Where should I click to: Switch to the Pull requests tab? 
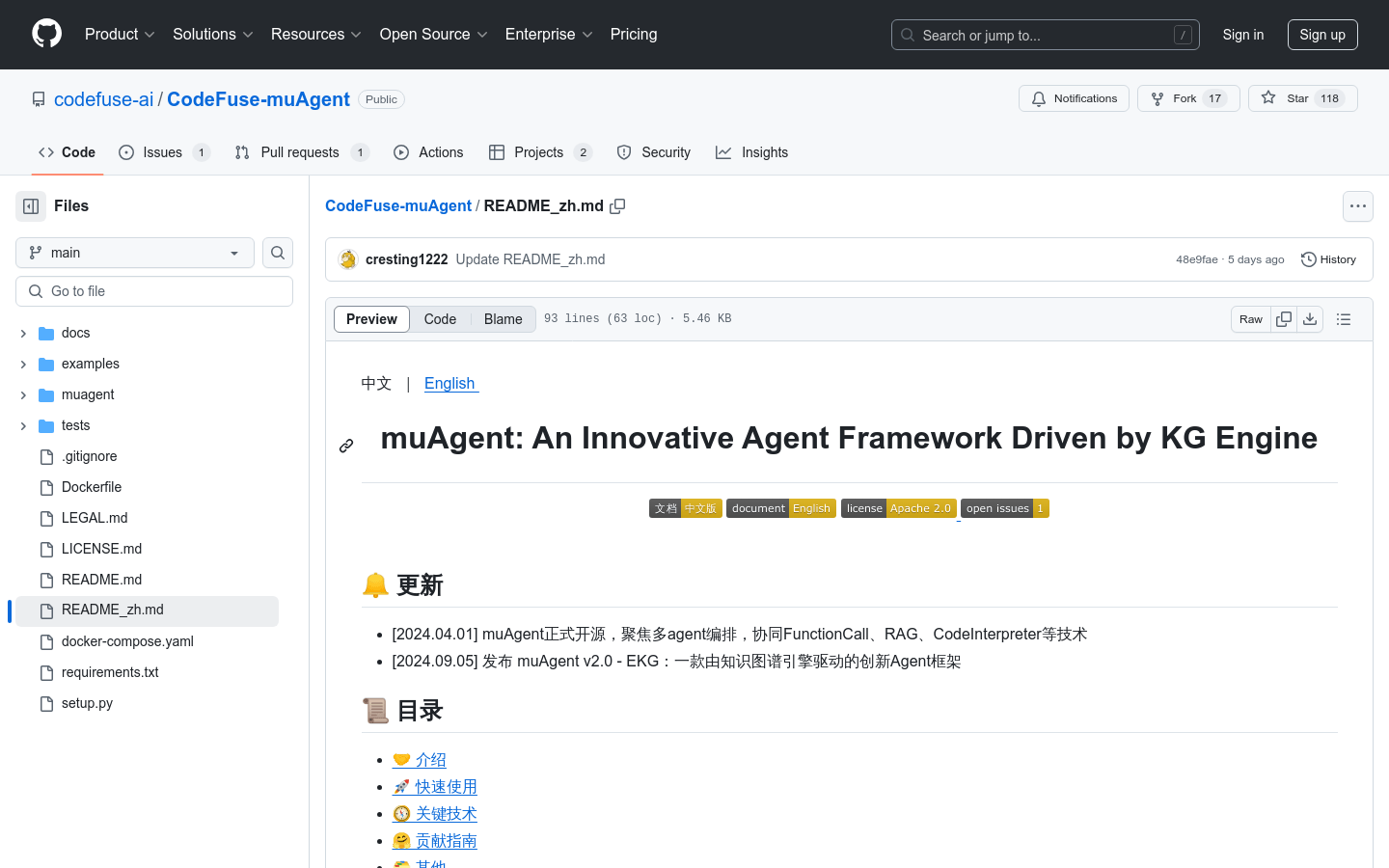tap(302, 152)
